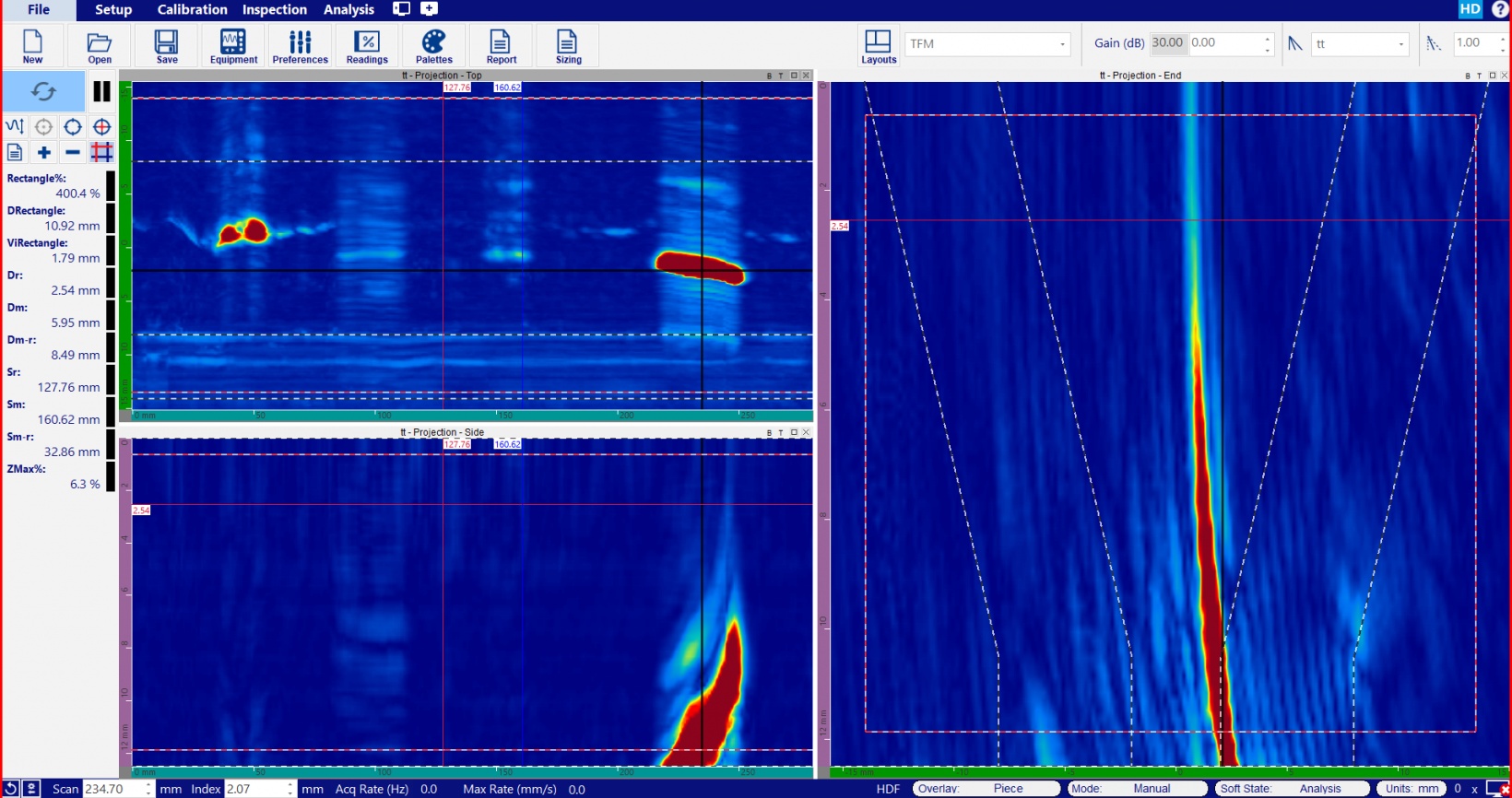
Task: Toggle the red-blue cursor grid button
Action: (101, 153)
